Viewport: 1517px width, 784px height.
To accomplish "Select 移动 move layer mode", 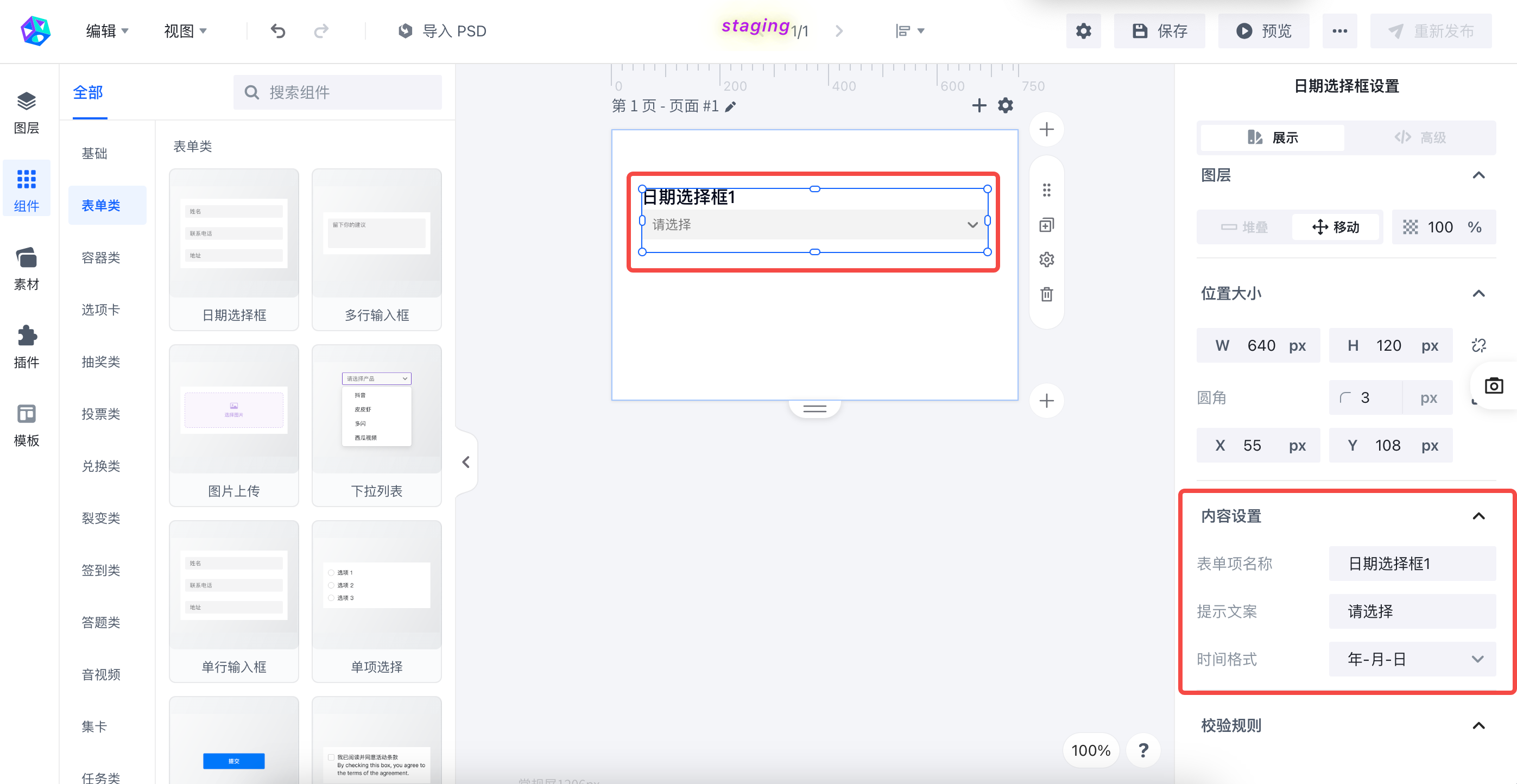I will pyautogui.click(x=1336, y=227).
